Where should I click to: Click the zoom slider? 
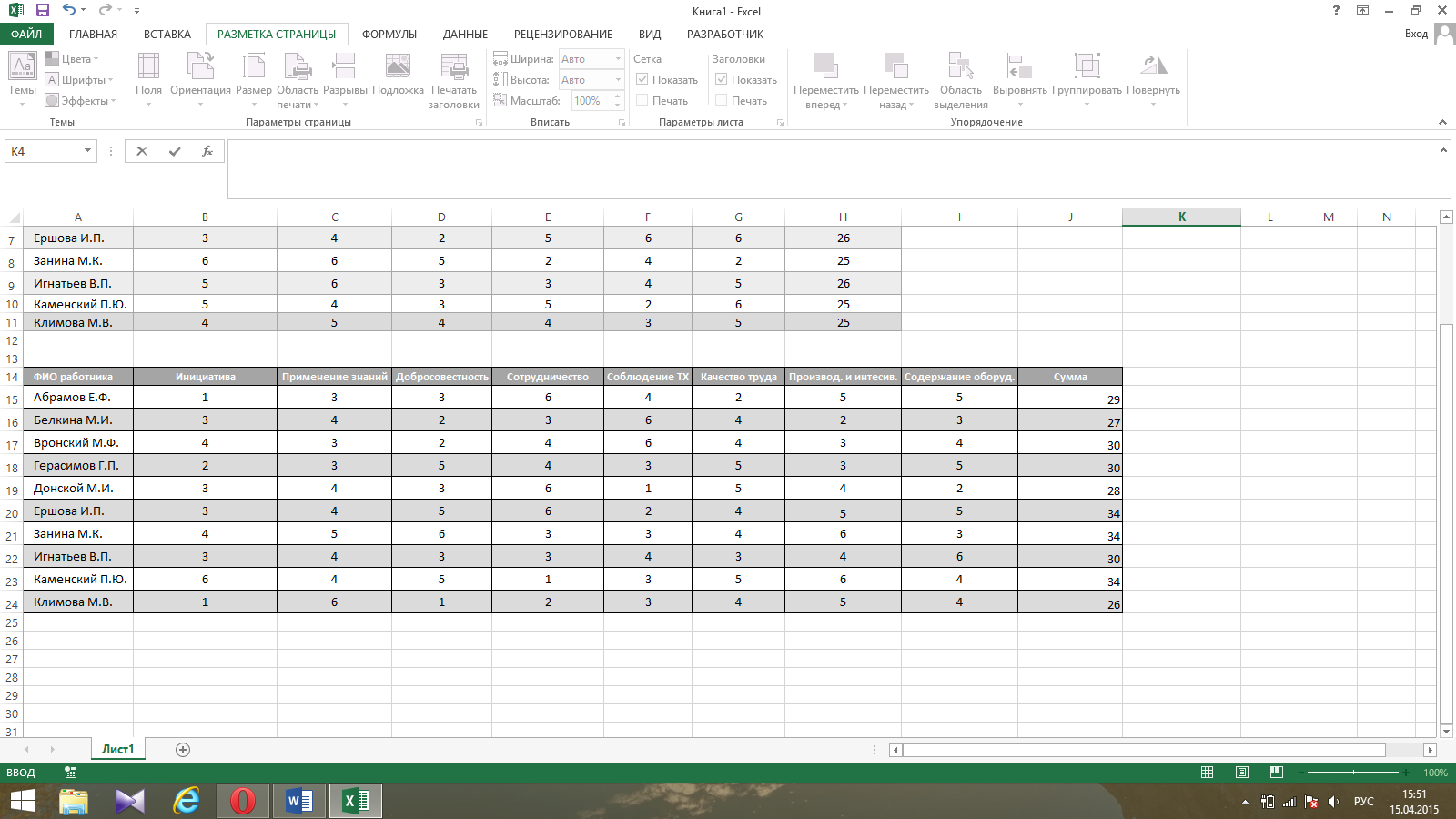1353,773
